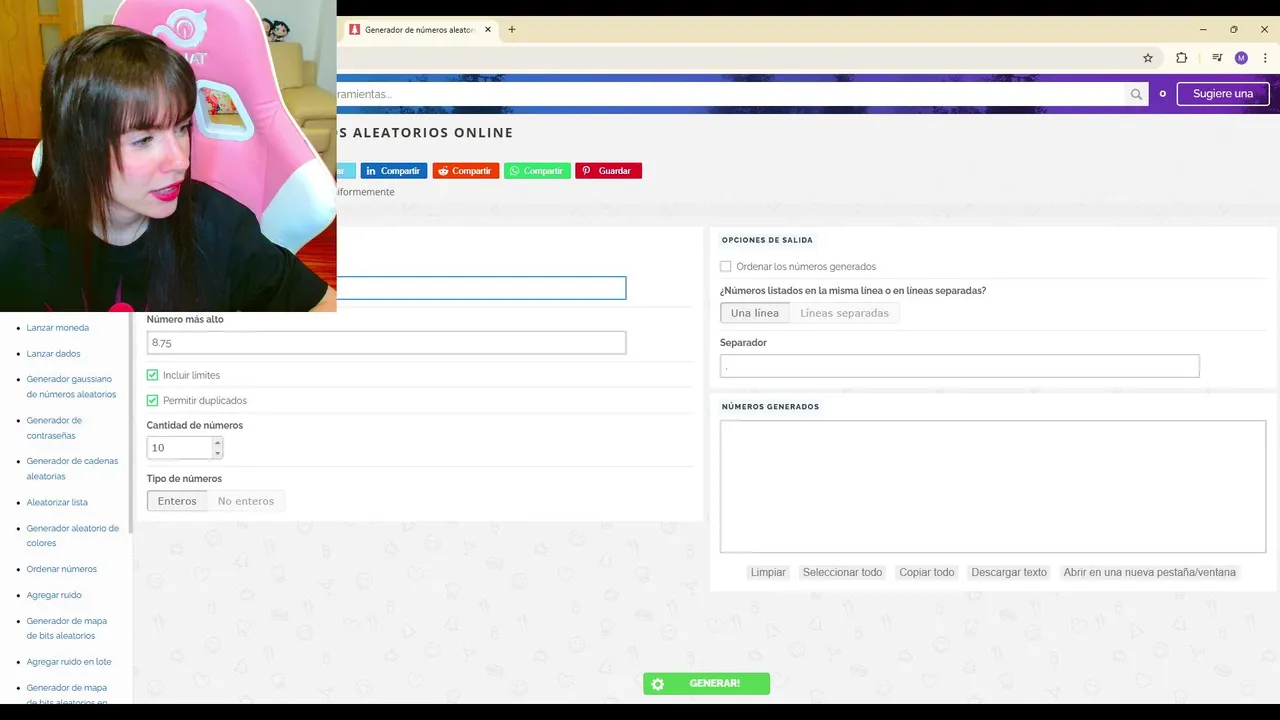Open the media control playlist icon
This screenshot has height=720, width=1280.
click(x=1217, y=58)
